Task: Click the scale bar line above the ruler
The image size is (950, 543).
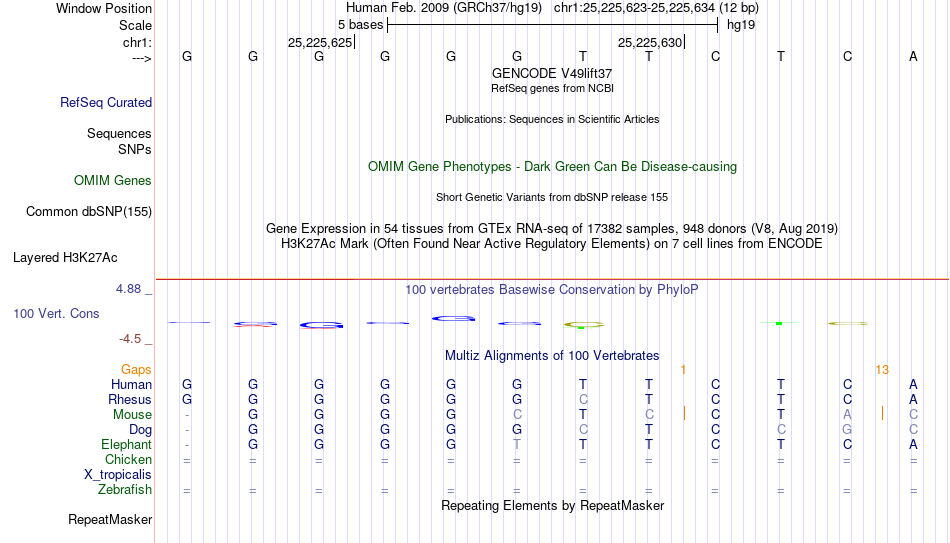Action: pyautogui.click(x=553, y=25)
